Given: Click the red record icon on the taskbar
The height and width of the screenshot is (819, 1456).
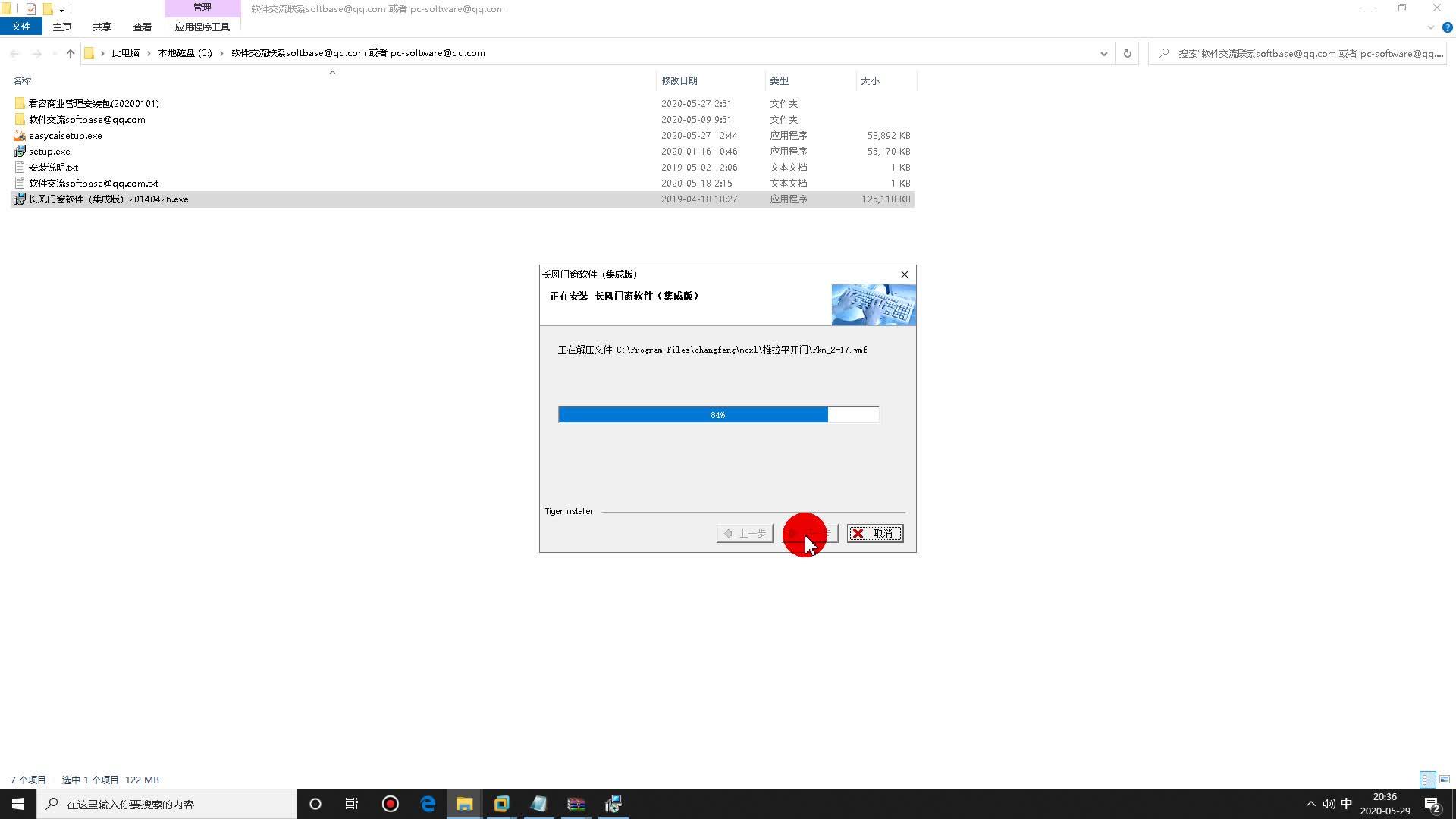Looking at the screenshot, I should click(391, 804).
